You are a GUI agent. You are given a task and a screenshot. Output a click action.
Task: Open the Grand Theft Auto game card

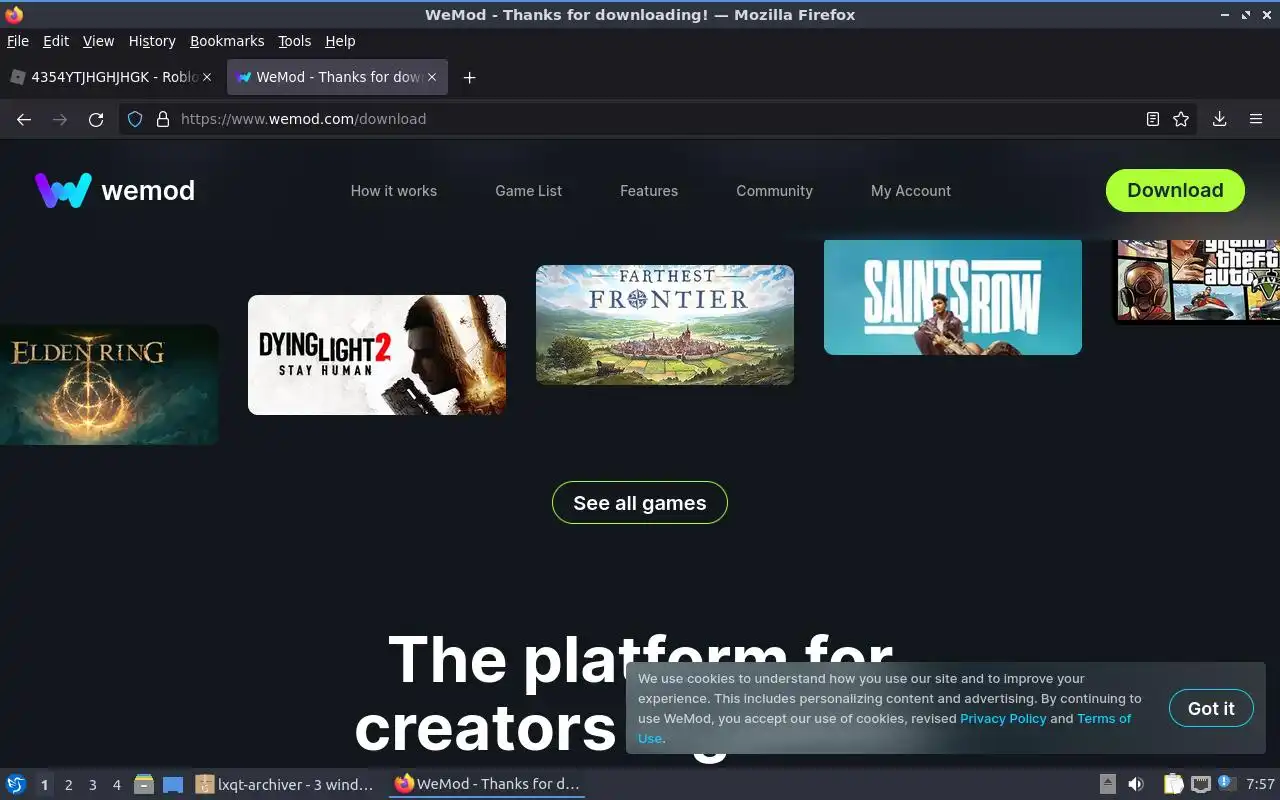pyautogui.click(x=1197, y=282)
